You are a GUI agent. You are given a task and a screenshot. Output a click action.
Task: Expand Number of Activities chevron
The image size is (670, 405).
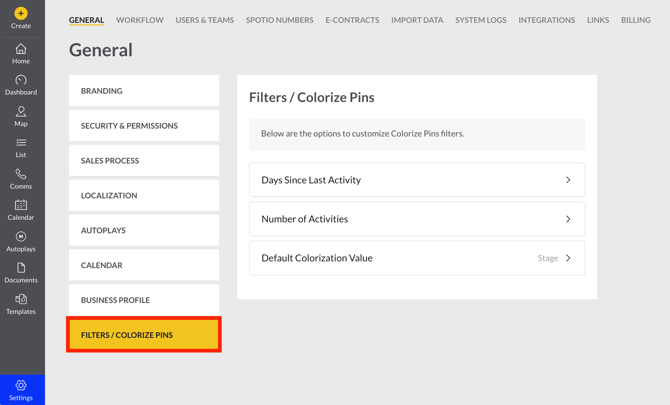point(568,219)
